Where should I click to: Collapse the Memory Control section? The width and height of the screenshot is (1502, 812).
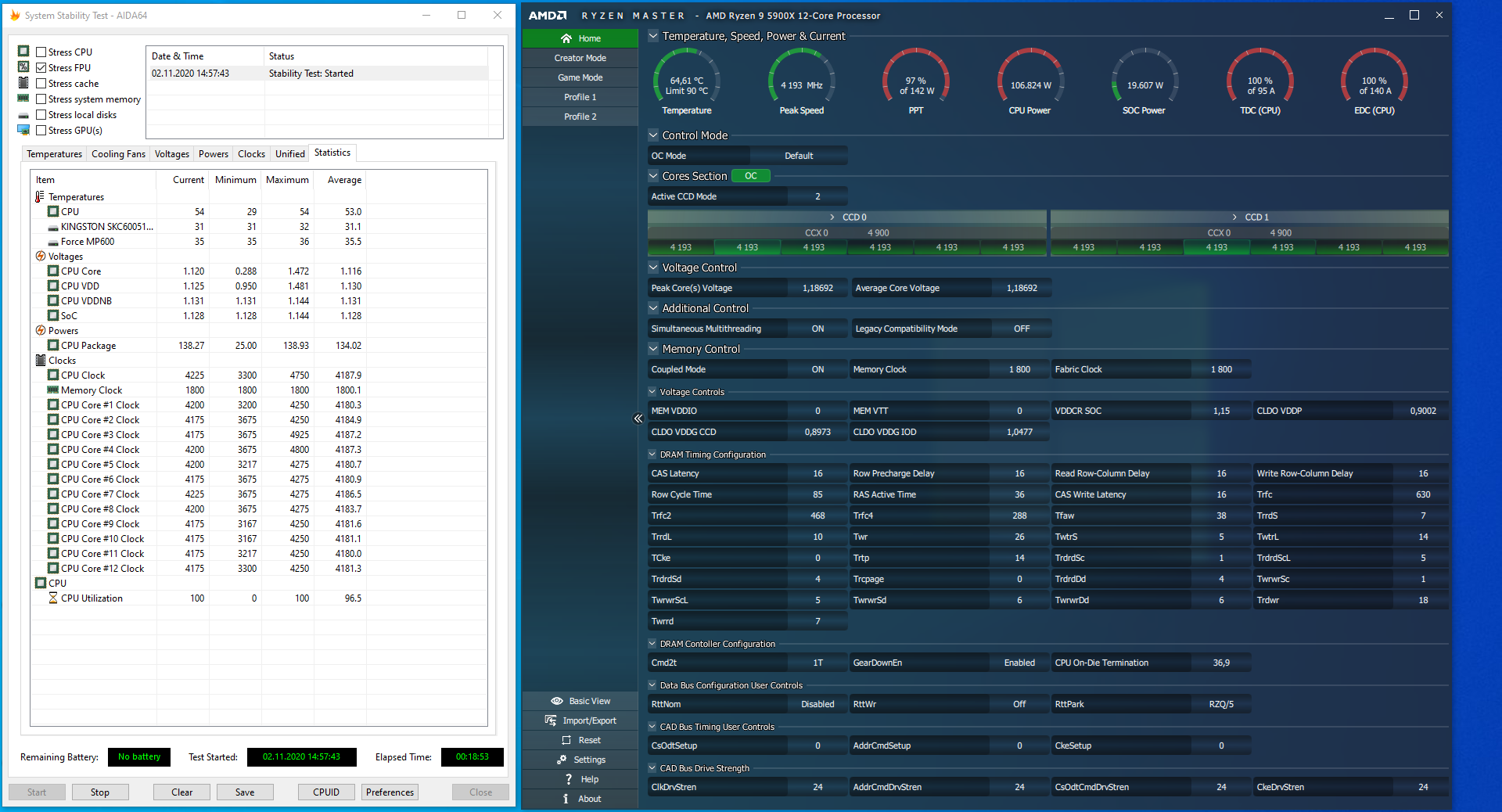[653, 349]
